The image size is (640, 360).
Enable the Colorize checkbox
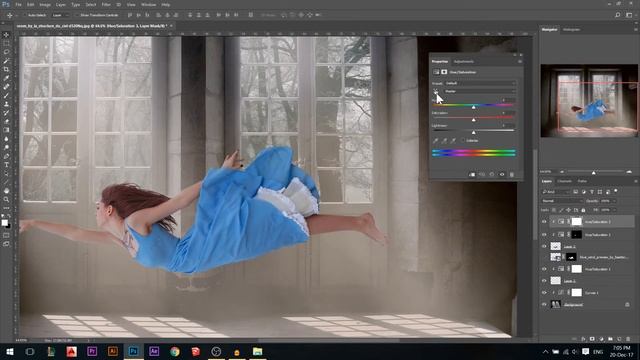pos(463,140)
